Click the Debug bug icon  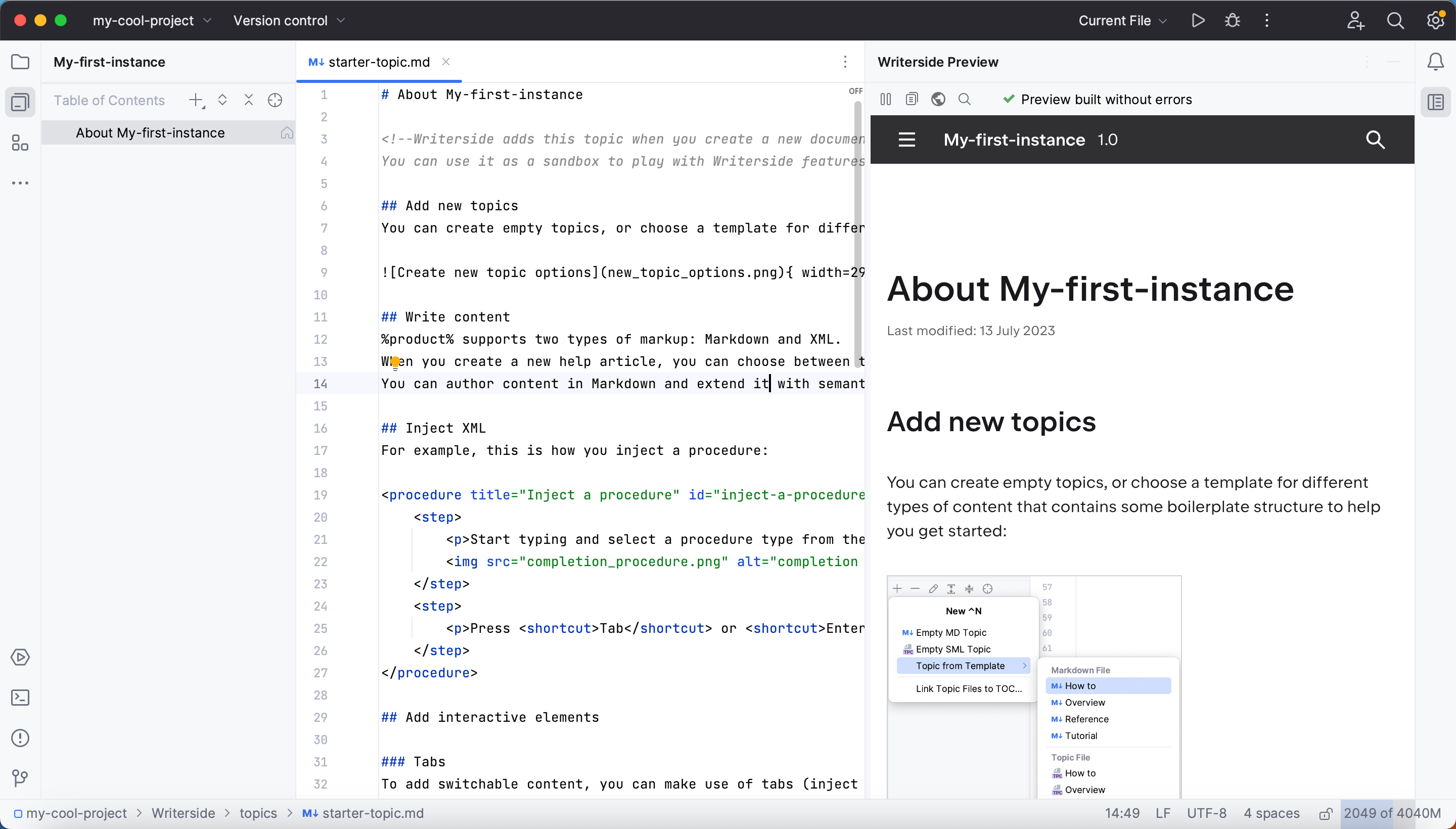[1232, 21]
